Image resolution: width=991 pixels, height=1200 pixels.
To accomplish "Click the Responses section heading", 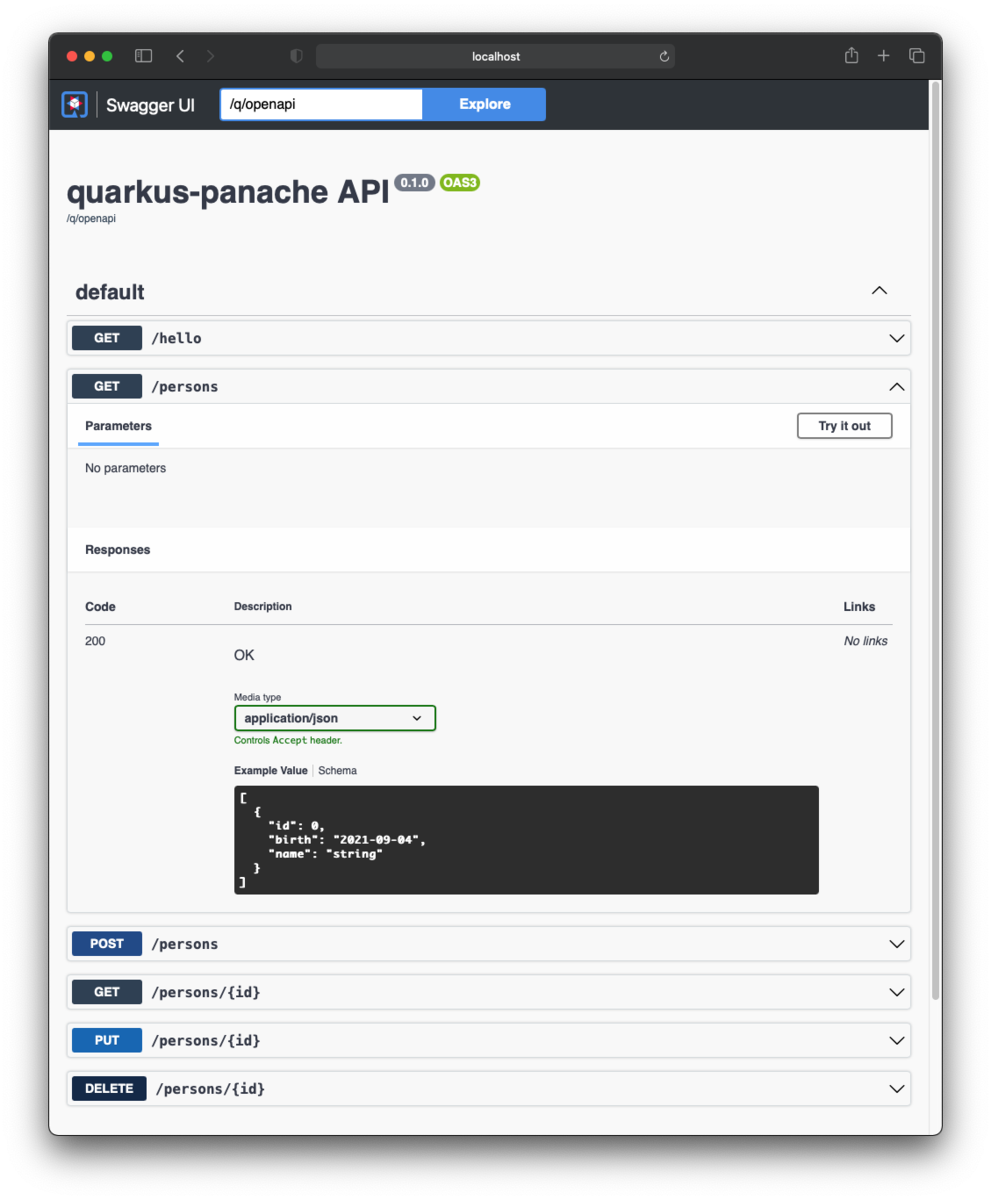I will 118,550.
